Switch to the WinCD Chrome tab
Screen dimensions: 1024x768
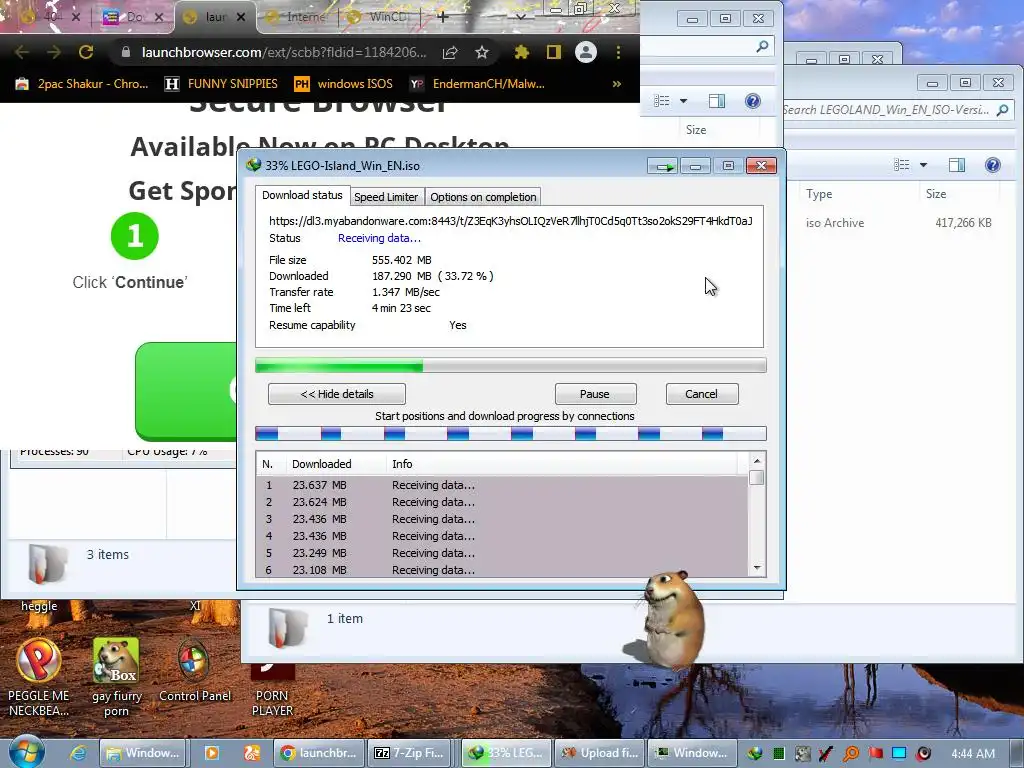coord(379,17)
